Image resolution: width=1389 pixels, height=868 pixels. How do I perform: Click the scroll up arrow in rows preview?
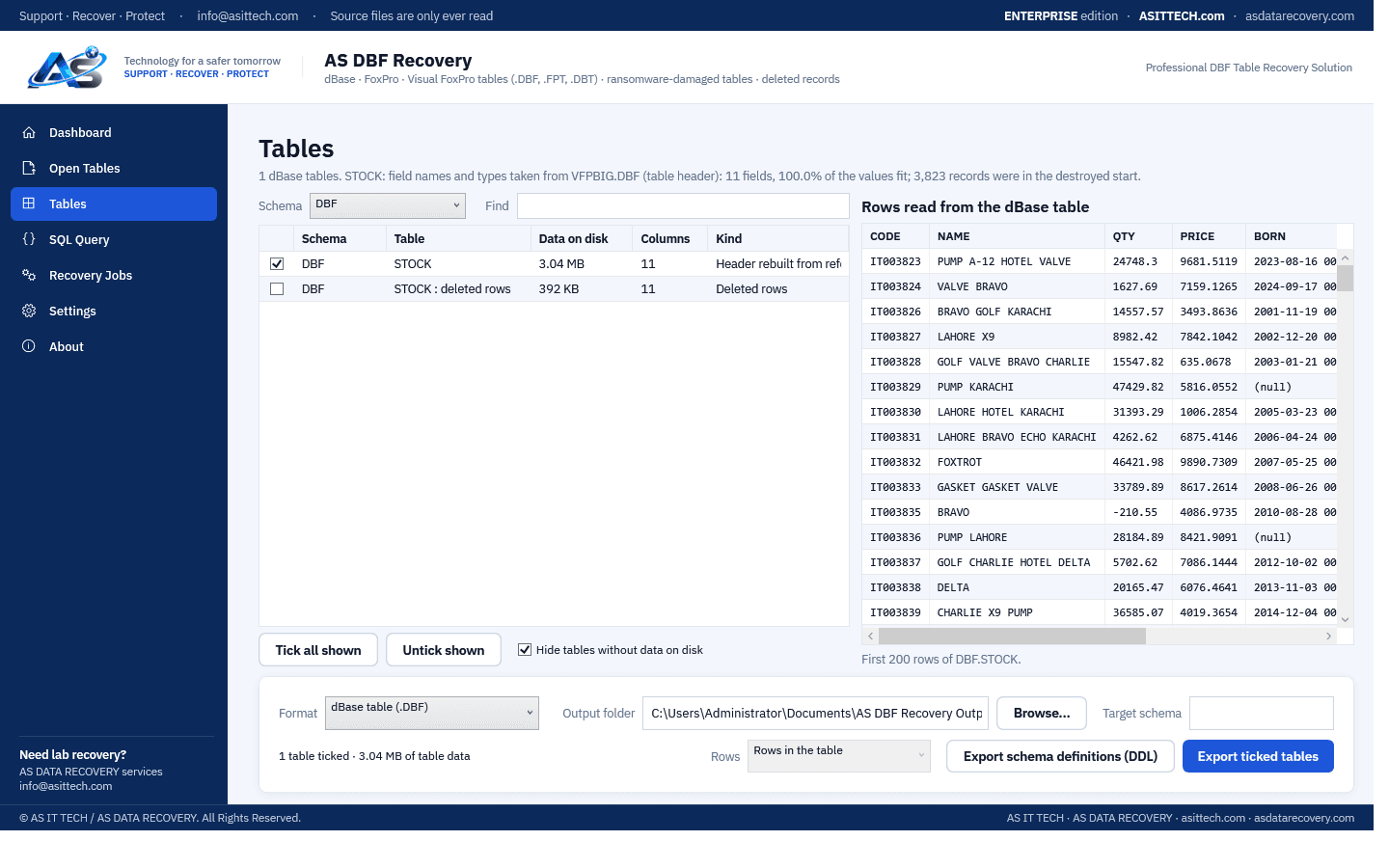coord(1345,258)
